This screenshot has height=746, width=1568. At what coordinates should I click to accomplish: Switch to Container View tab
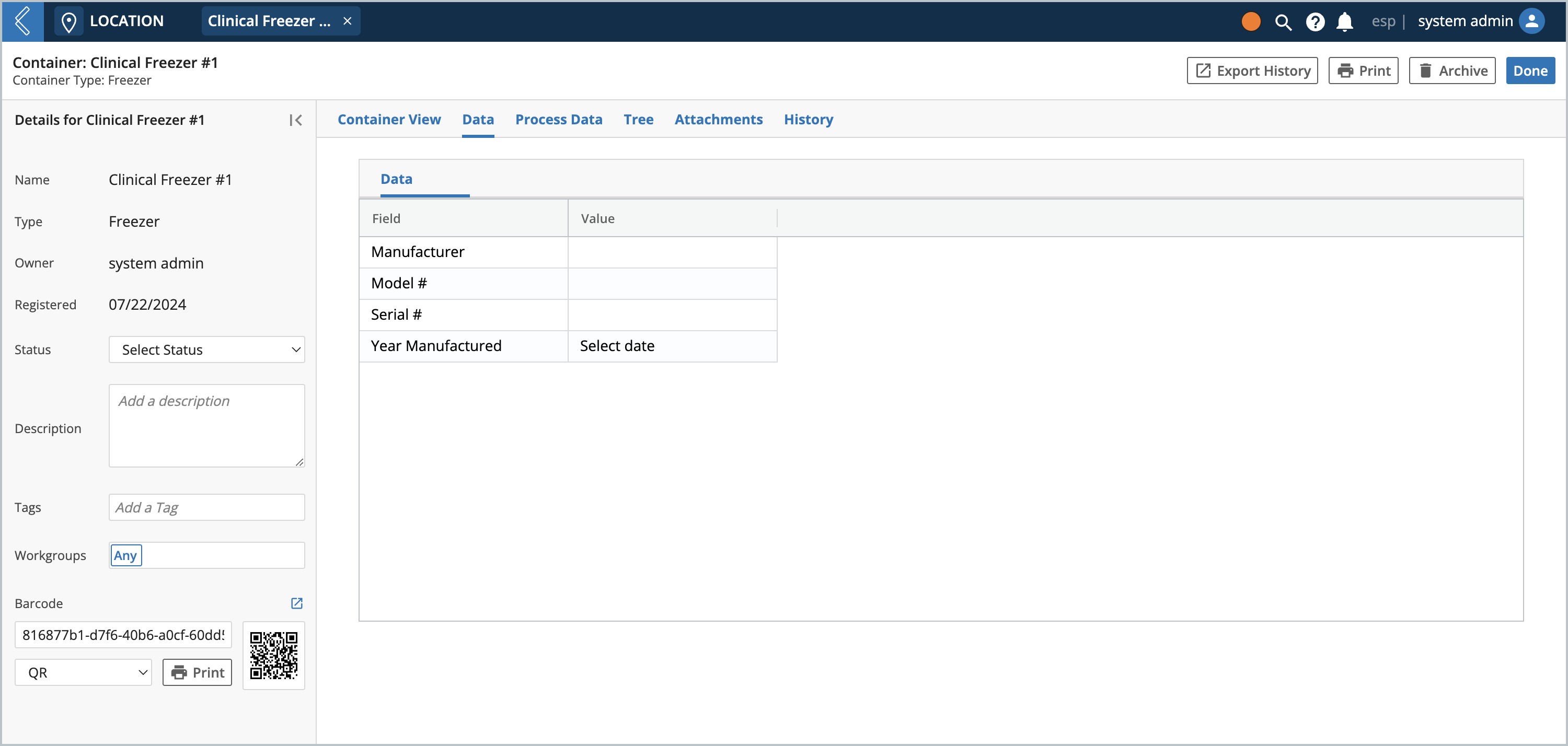[389, 119]
